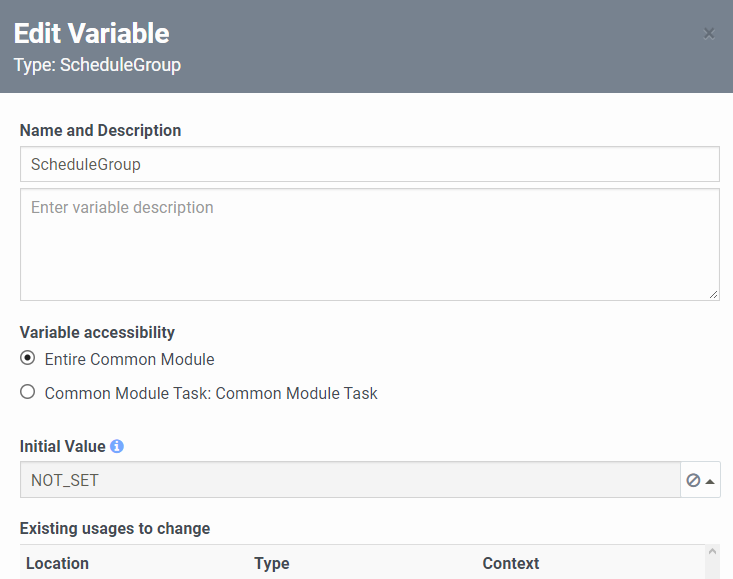Sort by the Context column header
Screen dimensions: 733x579
[x=510, y=563]
